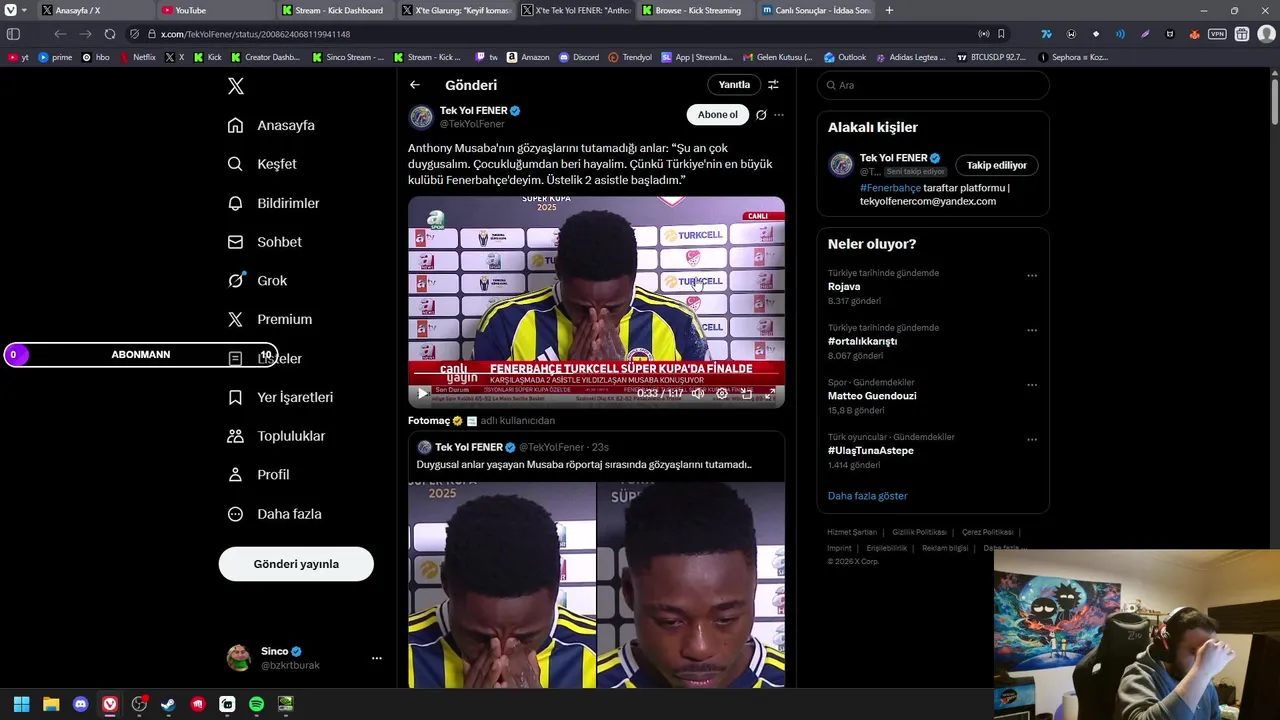Focus the Ara search field
The width and height of the screenshot is (1280, 720).
pyautogui.click(x=933, y=85)
